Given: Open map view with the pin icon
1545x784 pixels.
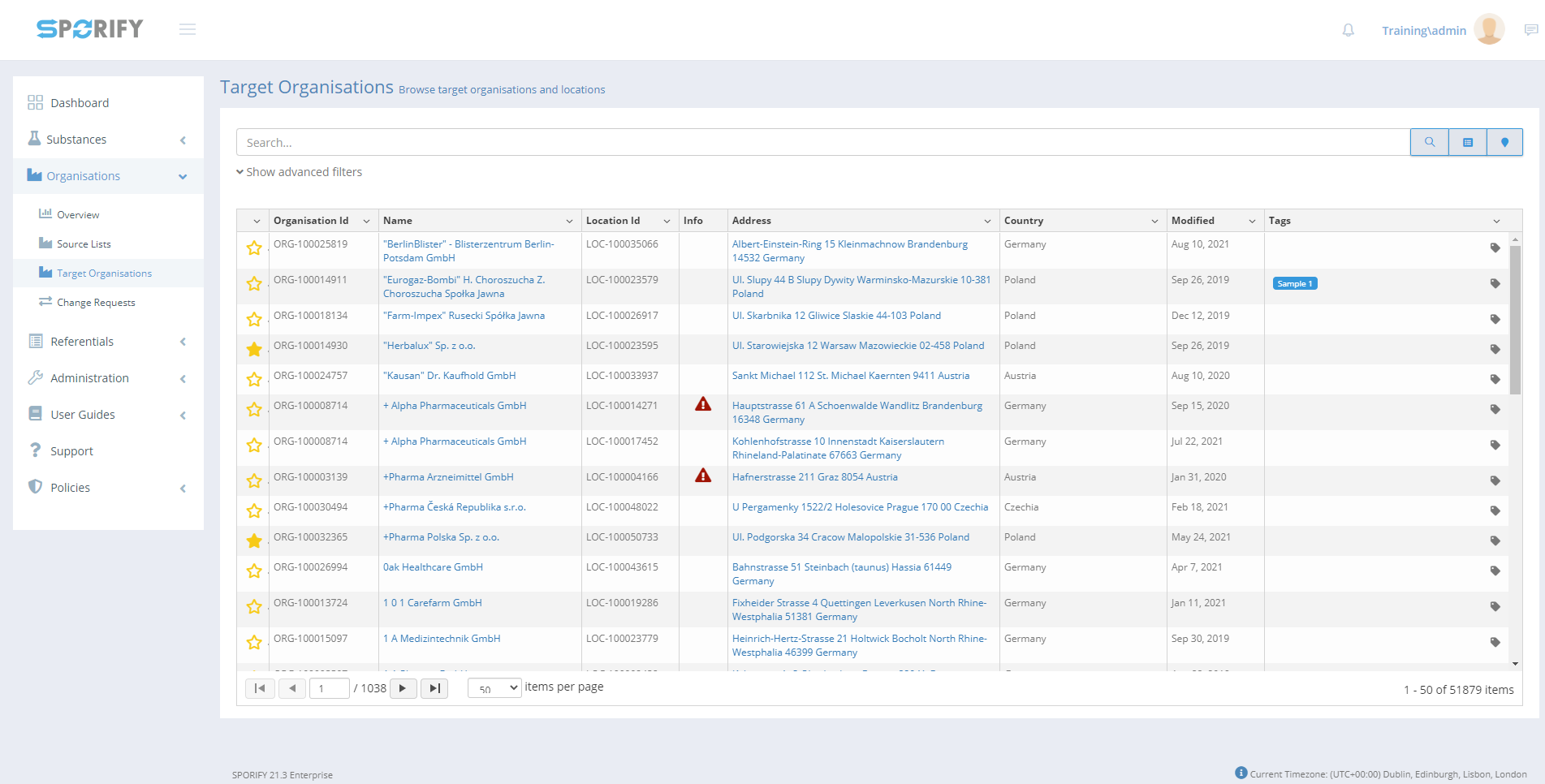Looking at the screenshot, I should pyautogui.click(x=1504, y=142).
